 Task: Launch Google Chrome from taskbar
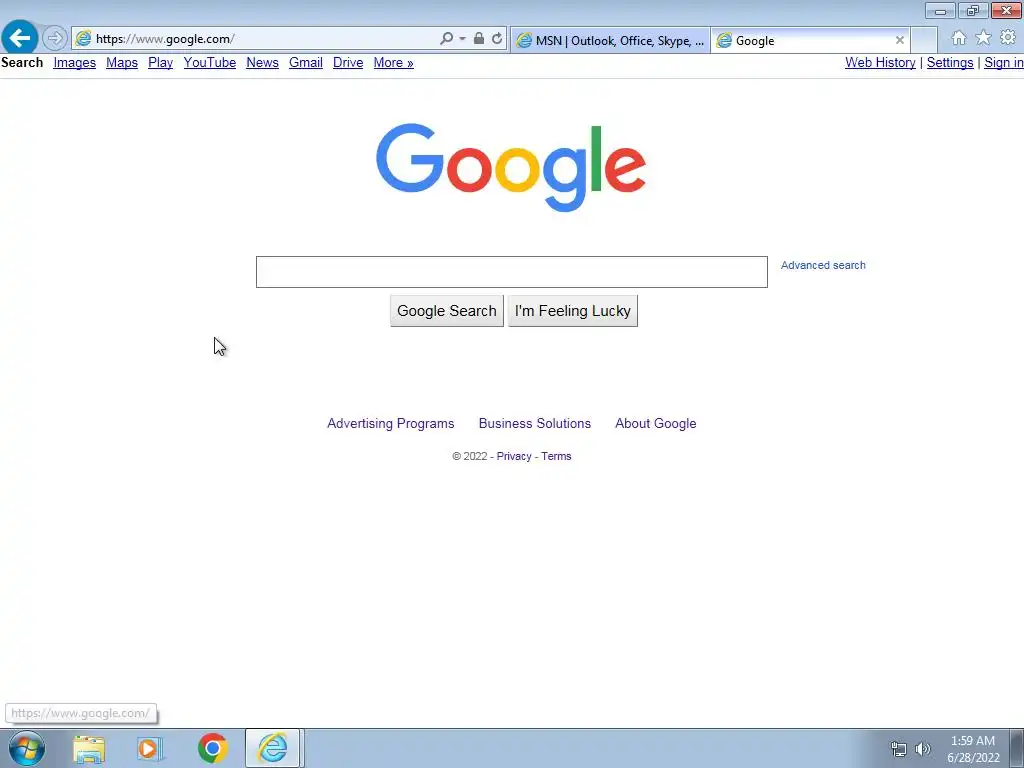click(212, 748)
